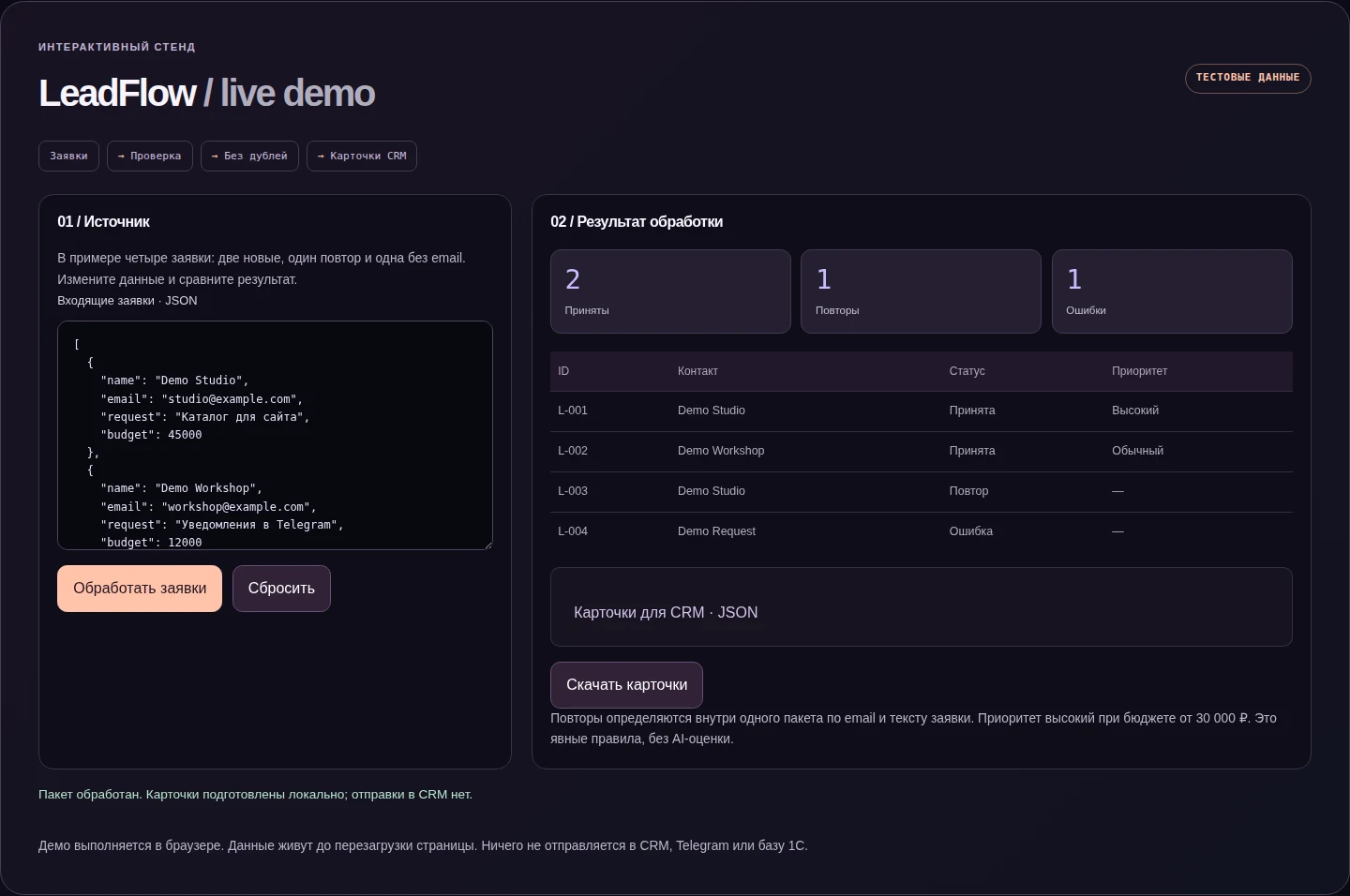Select the 'Заявки' step chip
The width and height of the screenshot is (1350, 896).
coord(68,156)
